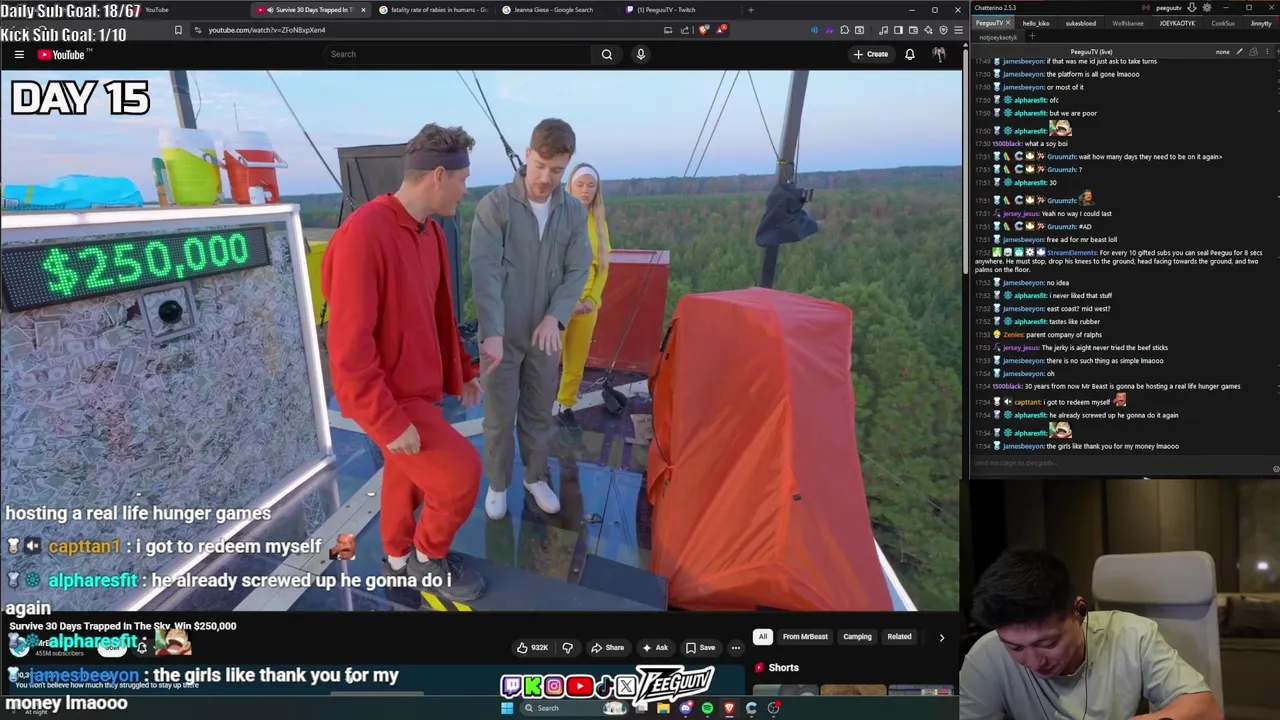Image resolution: width=1280 pixels, height=720 pixels.
Task: Open OBS Studio from taskbar
Action: click(x=773, y=708)
